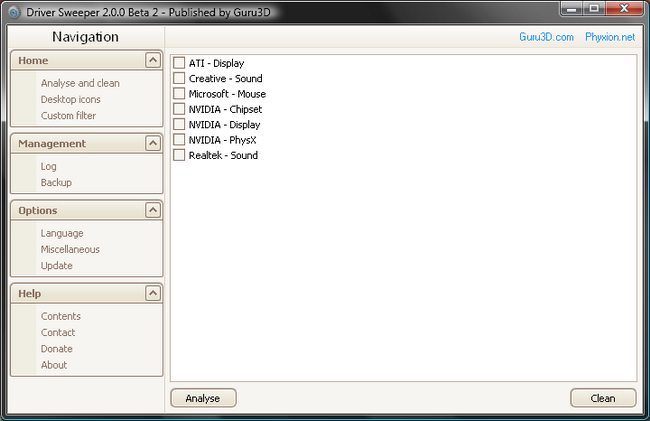The width and height of the screenshot is (650, 421).
Task: Click the Home section header
Action: [86, 60]
